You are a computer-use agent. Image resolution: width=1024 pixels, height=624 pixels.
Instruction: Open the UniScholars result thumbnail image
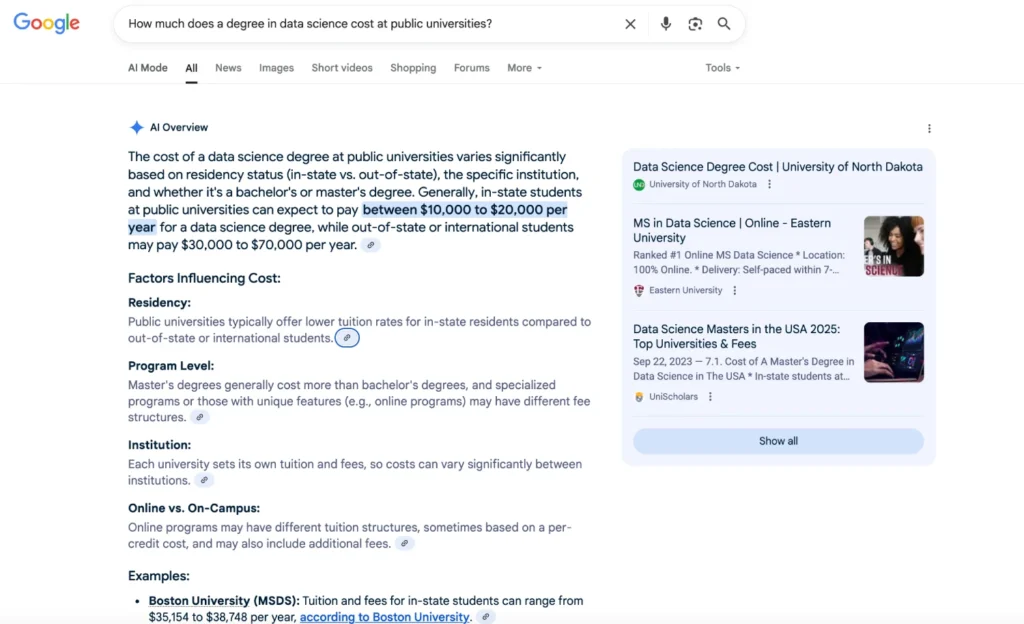click(x=893, y=352)
